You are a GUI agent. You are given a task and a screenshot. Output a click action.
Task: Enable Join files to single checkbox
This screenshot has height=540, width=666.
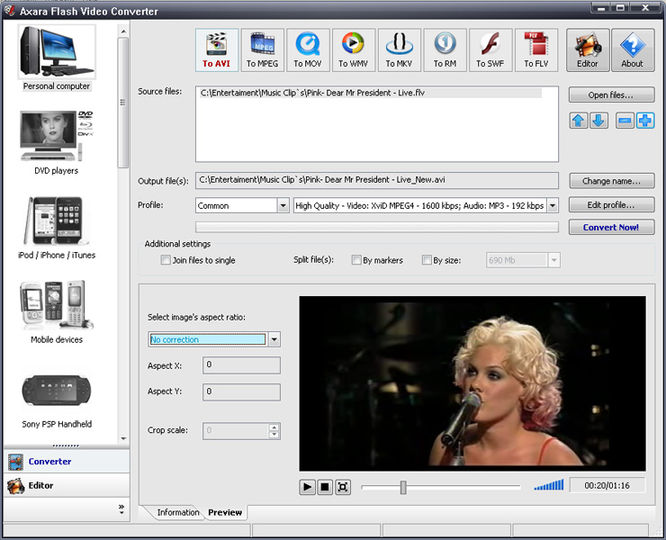(x=166, y=260)
